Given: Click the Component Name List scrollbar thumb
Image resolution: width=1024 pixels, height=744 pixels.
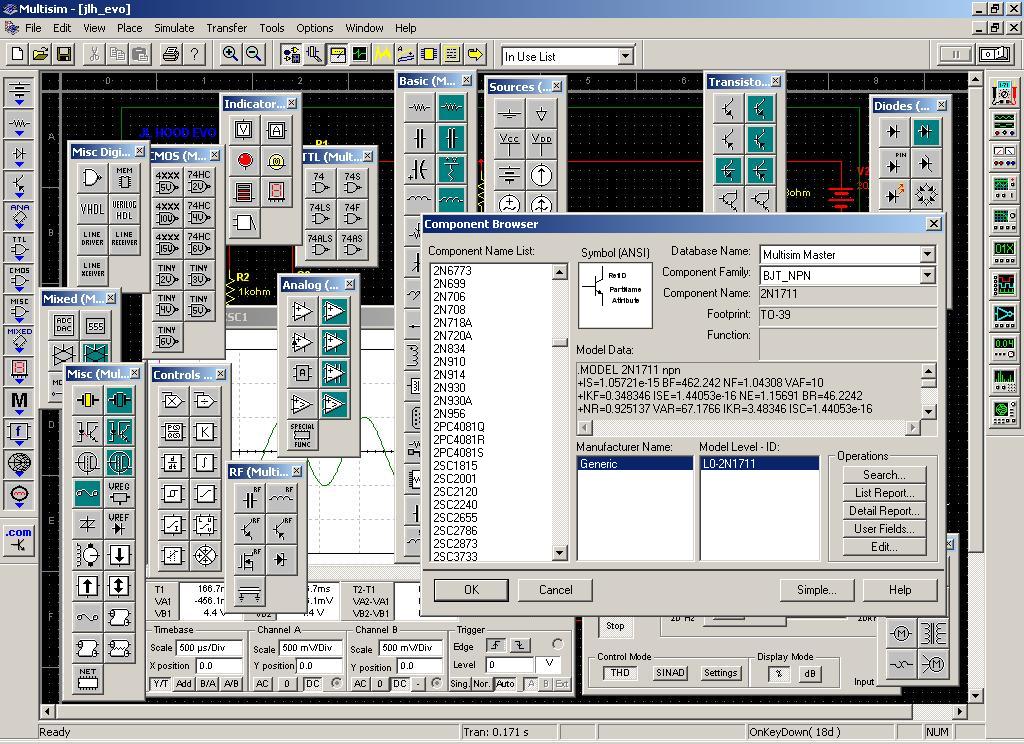Looking at the screenshot, I should [560, 342].
